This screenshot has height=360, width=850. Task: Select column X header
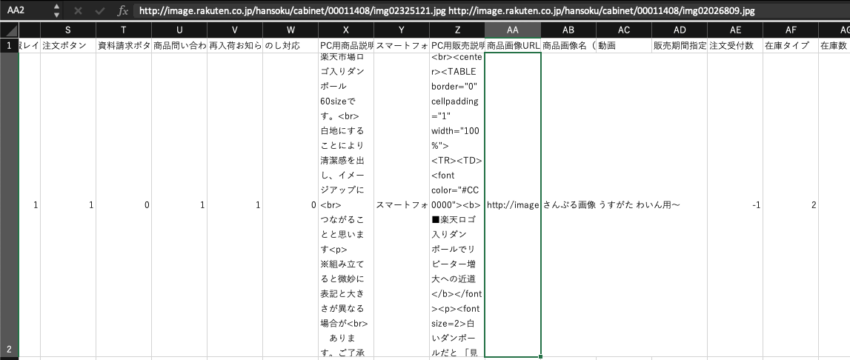click(x=346, y=30)
